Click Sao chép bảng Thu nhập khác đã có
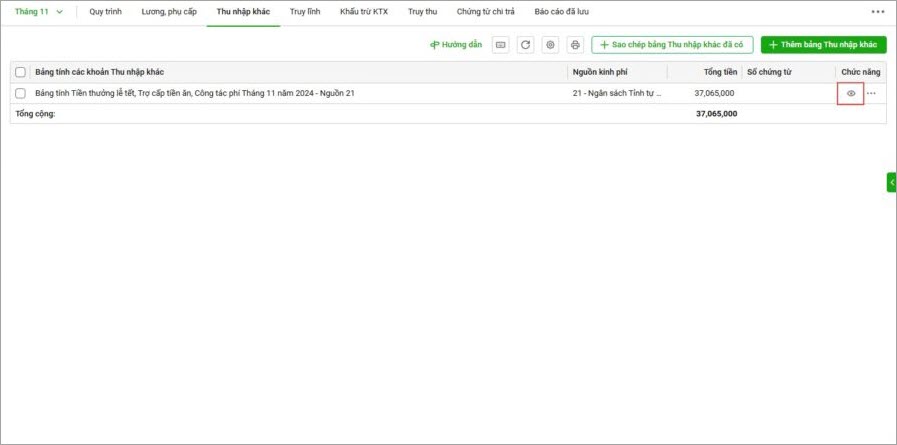 click(672, 45)
